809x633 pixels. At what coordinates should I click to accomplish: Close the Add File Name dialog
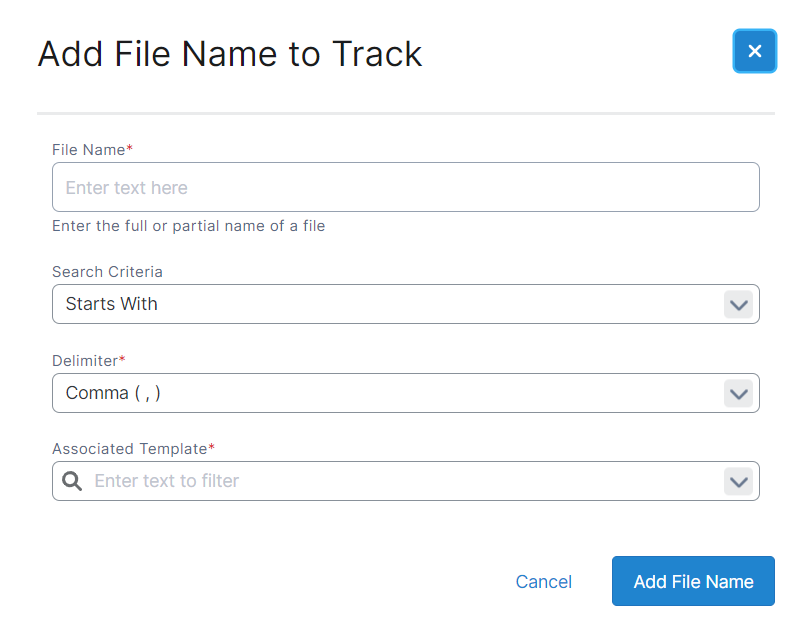754,51
